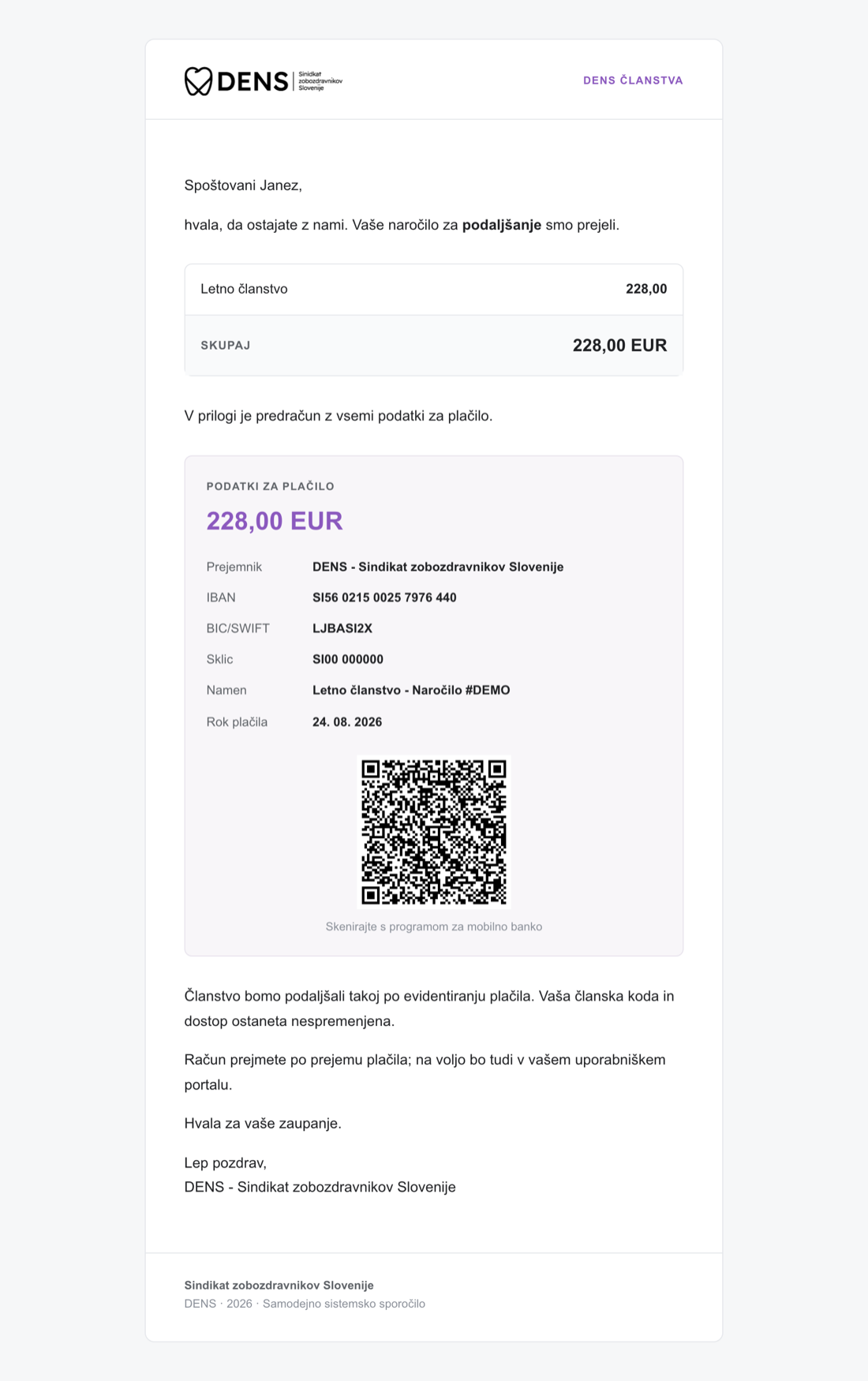Click the Sklic reference SI00 000000
The height and width of the screenshot is (1381, 868).
(x=348, y=659)
